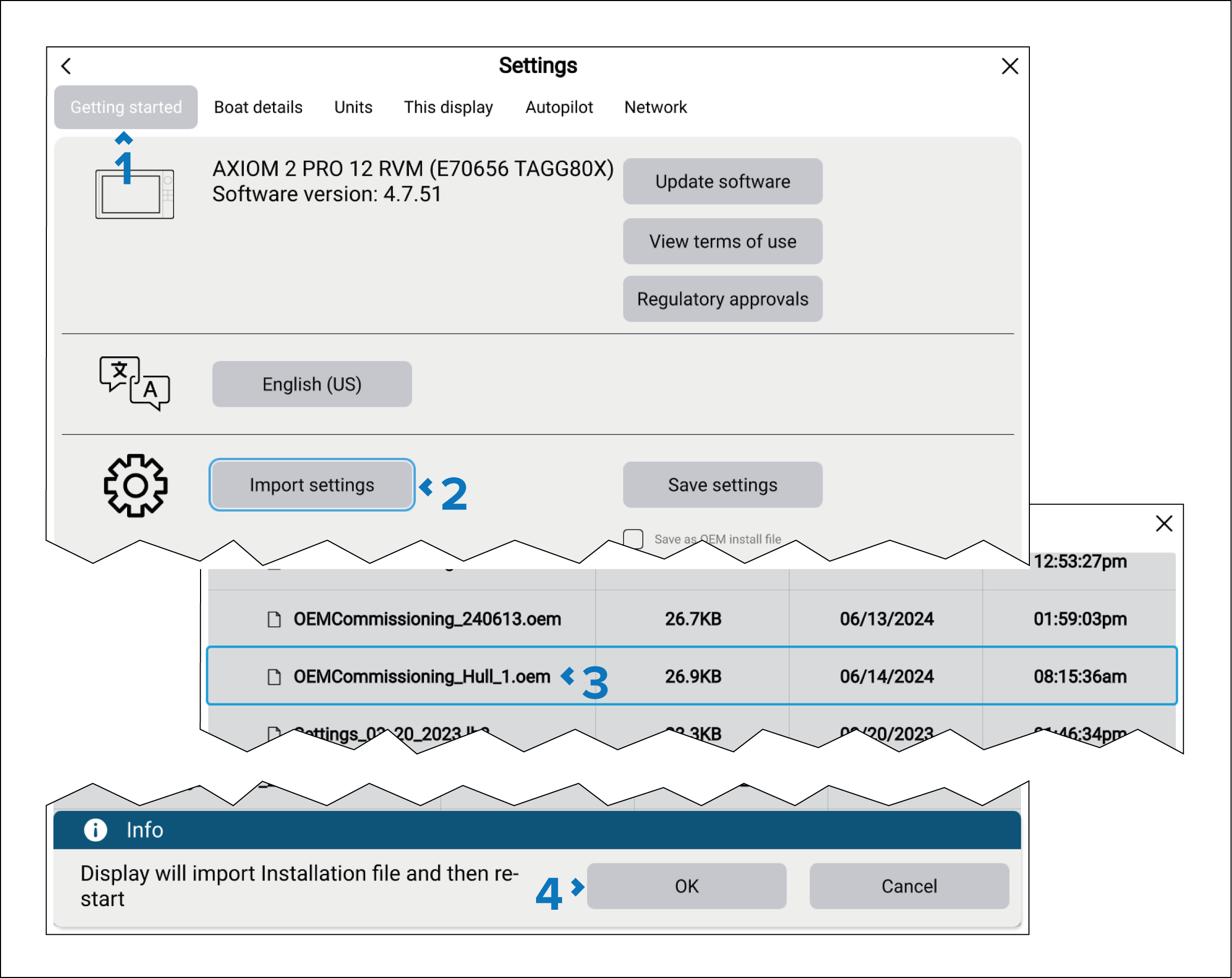Click the Info circle icon
The width and height of the screenshot is (1232, 978).
(95, 830)
